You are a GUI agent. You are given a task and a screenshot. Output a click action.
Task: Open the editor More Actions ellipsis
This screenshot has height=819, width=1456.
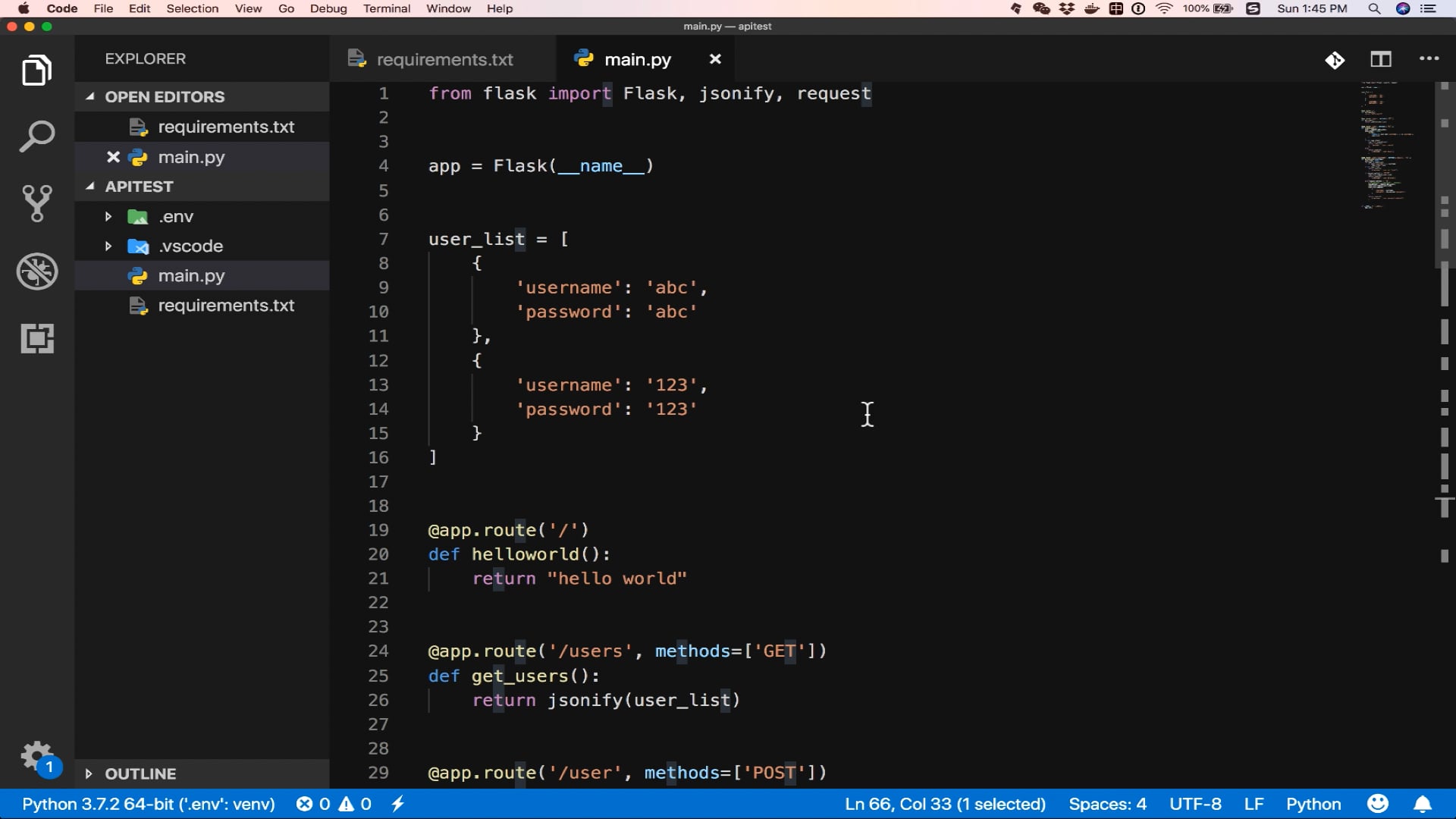point(1429,59)
